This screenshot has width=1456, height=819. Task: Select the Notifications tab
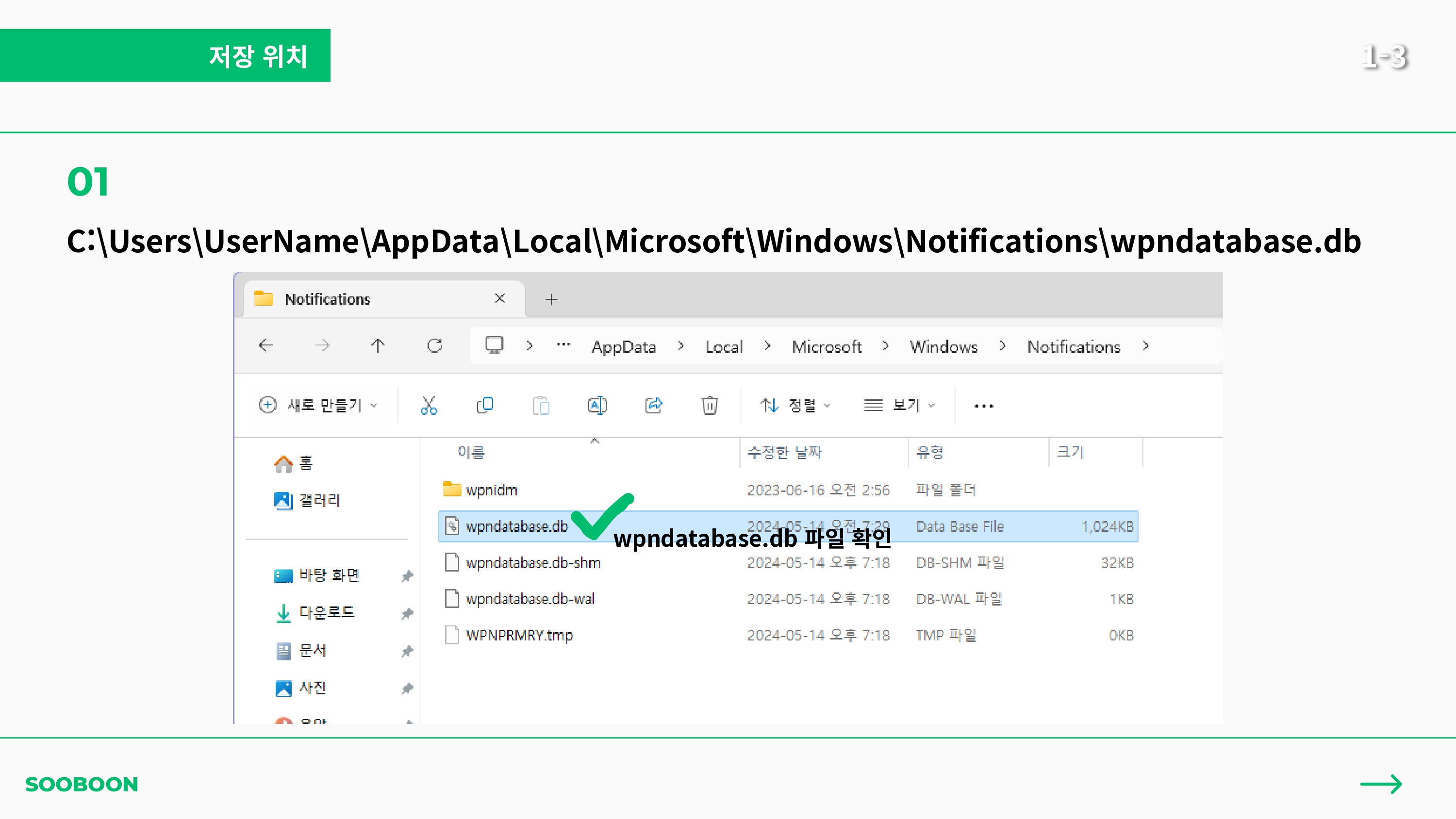point(328,299)
